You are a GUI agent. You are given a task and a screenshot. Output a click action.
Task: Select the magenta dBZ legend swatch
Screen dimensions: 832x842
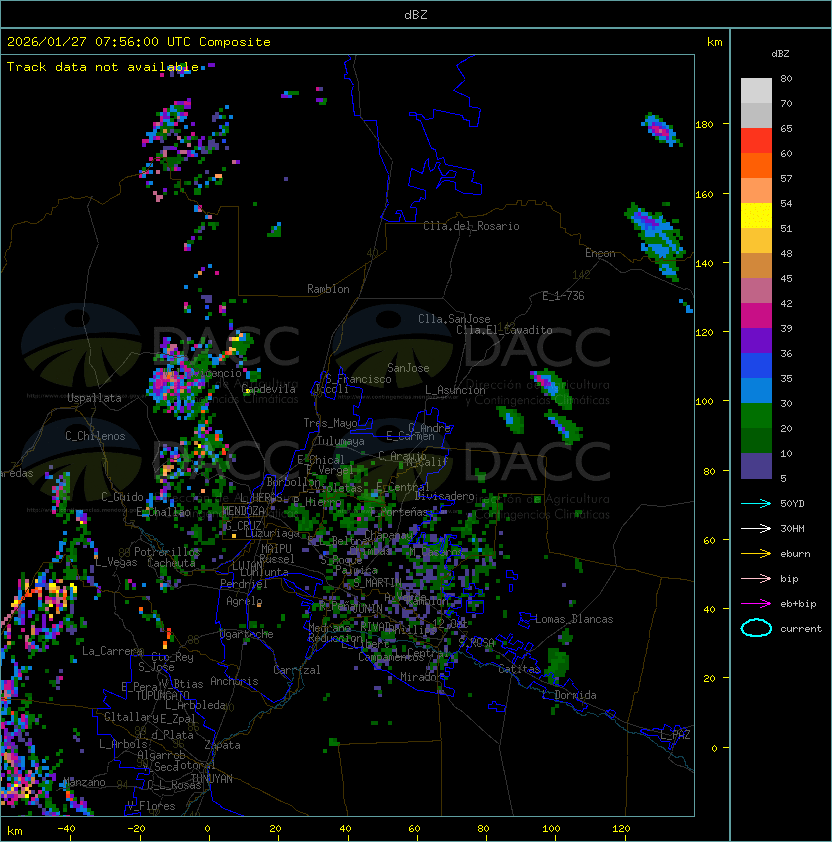click(756, 315)
